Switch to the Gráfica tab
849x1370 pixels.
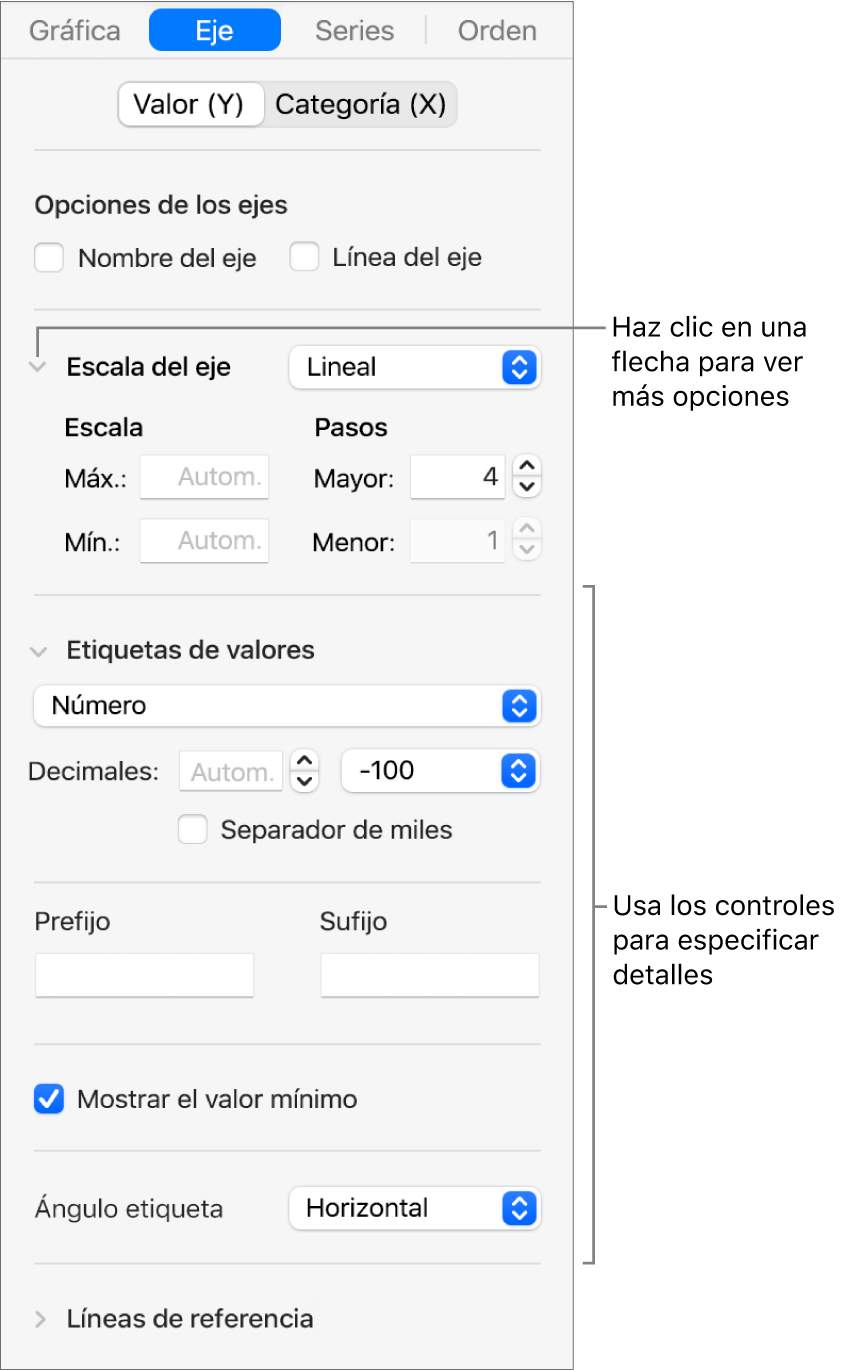(x=73, y=31)
